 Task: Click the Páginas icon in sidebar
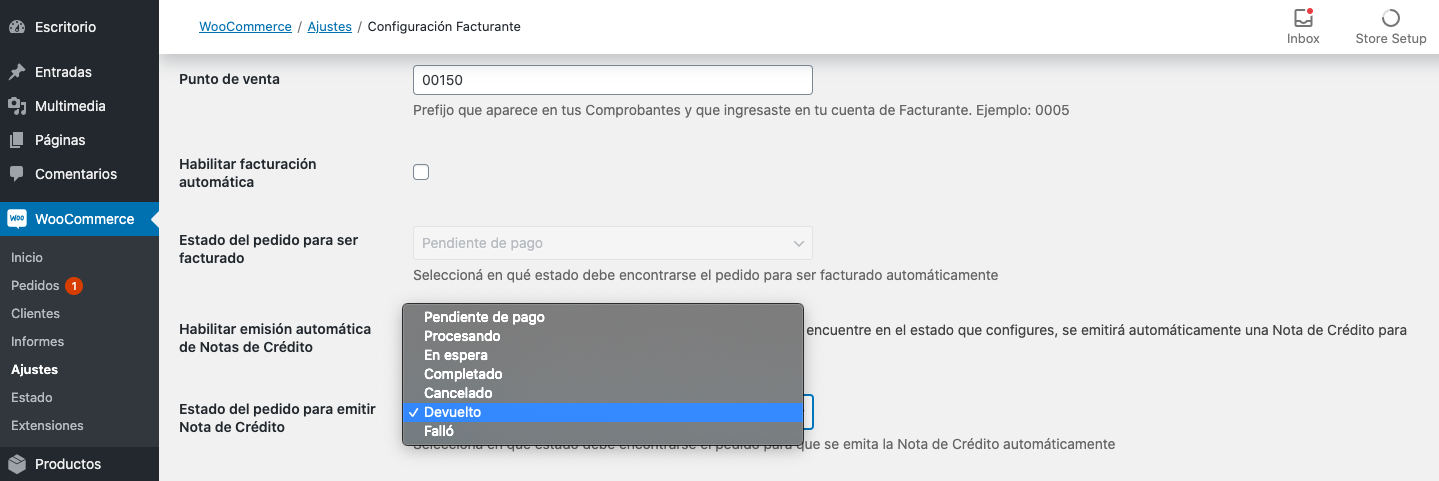pos(17,140)
